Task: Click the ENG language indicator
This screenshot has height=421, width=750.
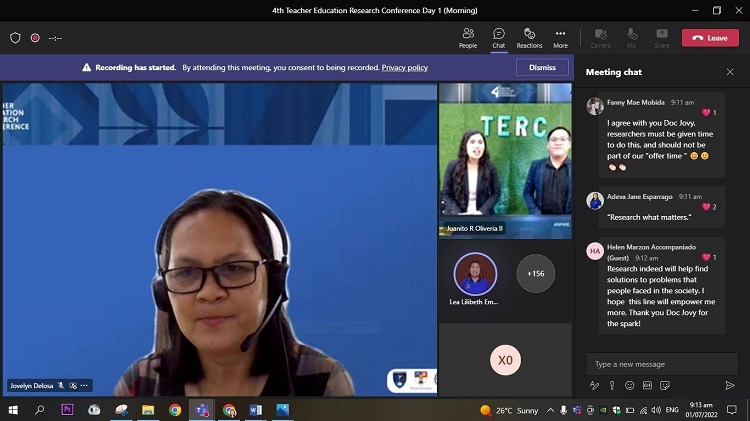Action: pos(672,410)
